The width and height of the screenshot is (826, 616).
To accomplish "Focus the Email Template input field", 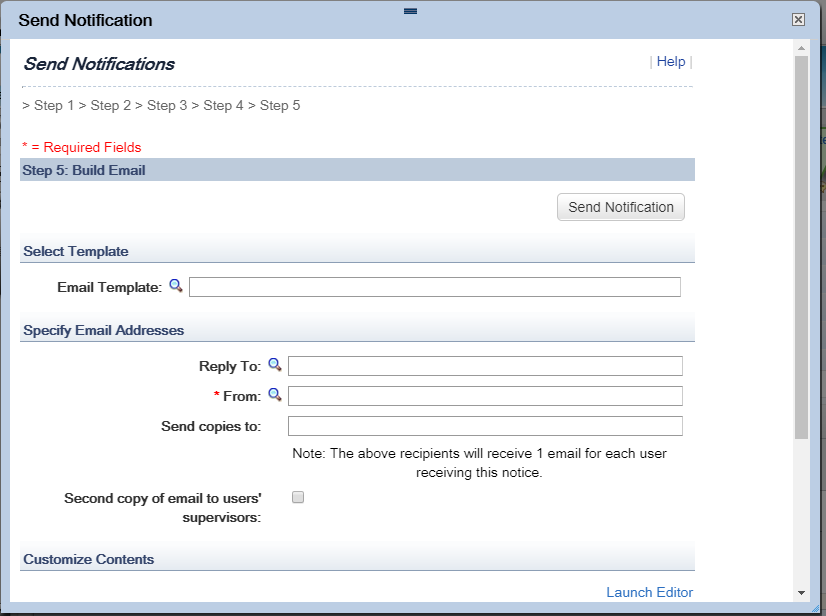I will (435, 287).
